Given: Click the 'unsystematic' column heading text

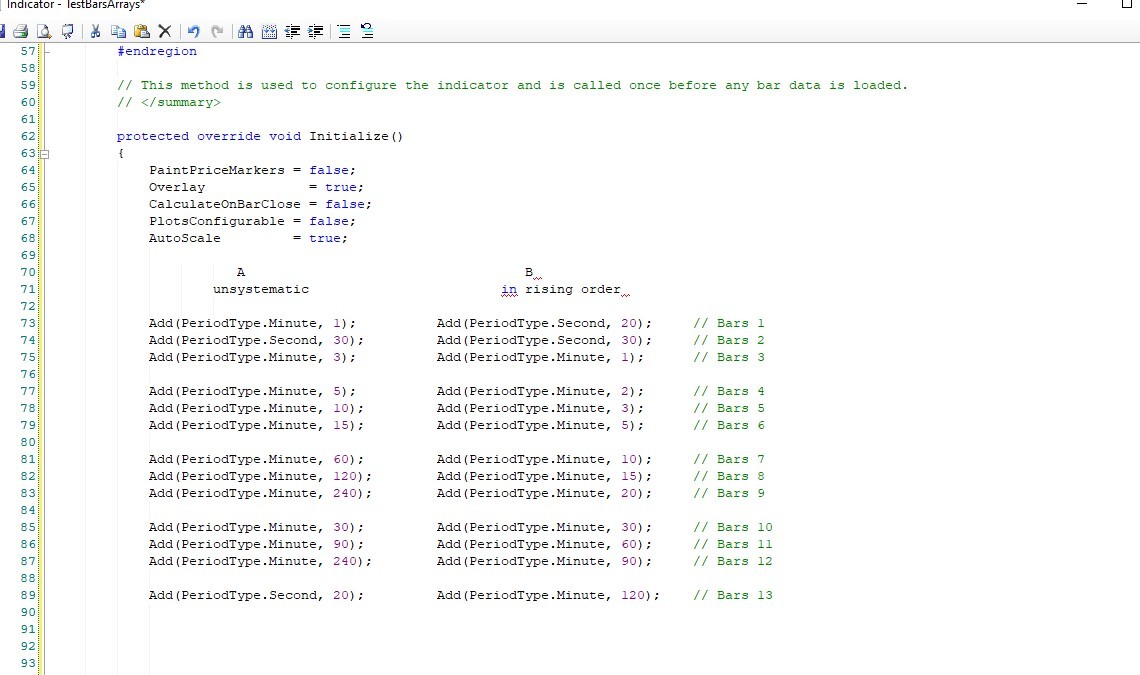Looking at the screenshot, I should coord(261,289).
